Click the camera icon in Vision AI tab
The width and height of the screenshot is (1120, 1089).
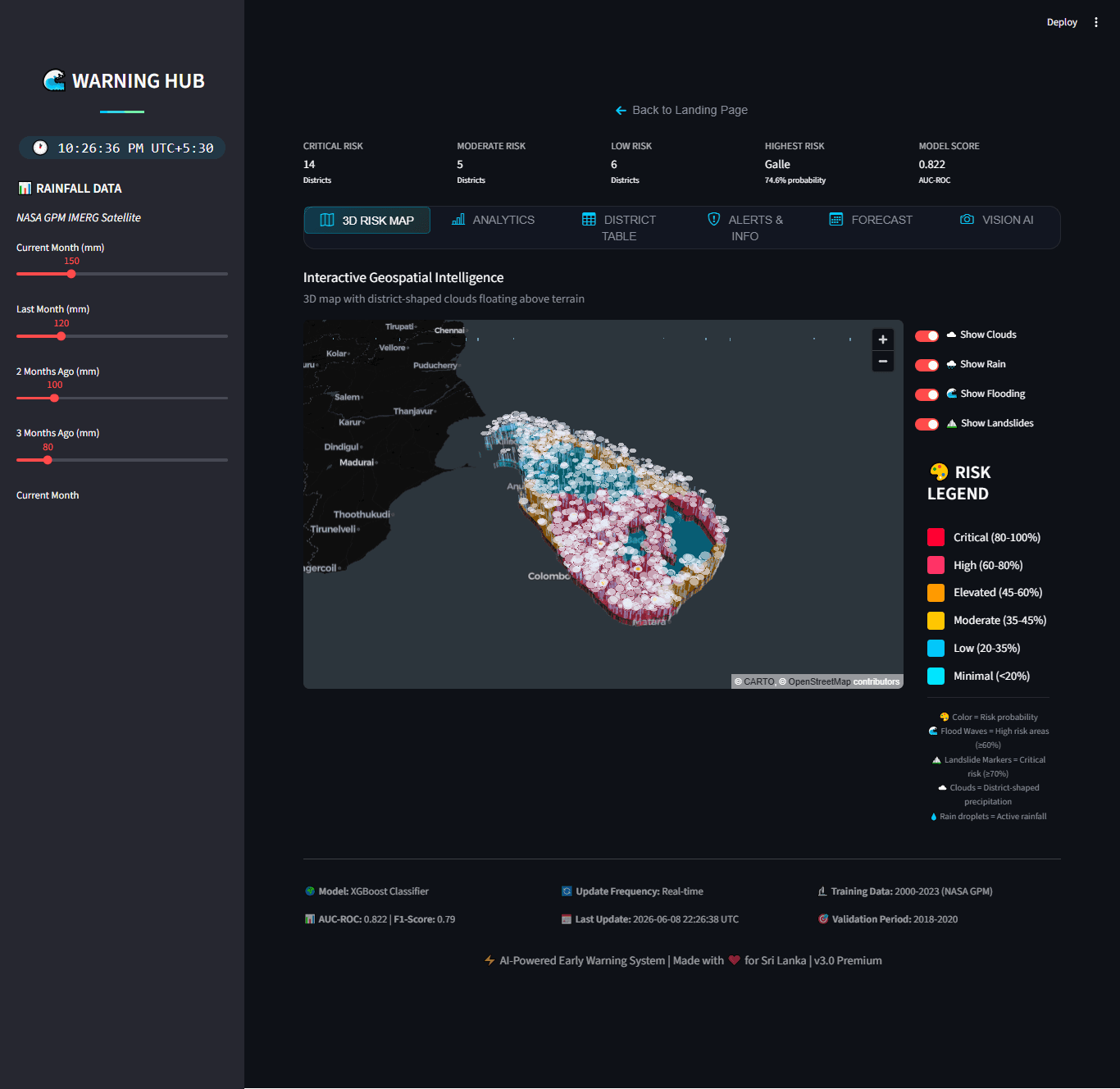967,219
